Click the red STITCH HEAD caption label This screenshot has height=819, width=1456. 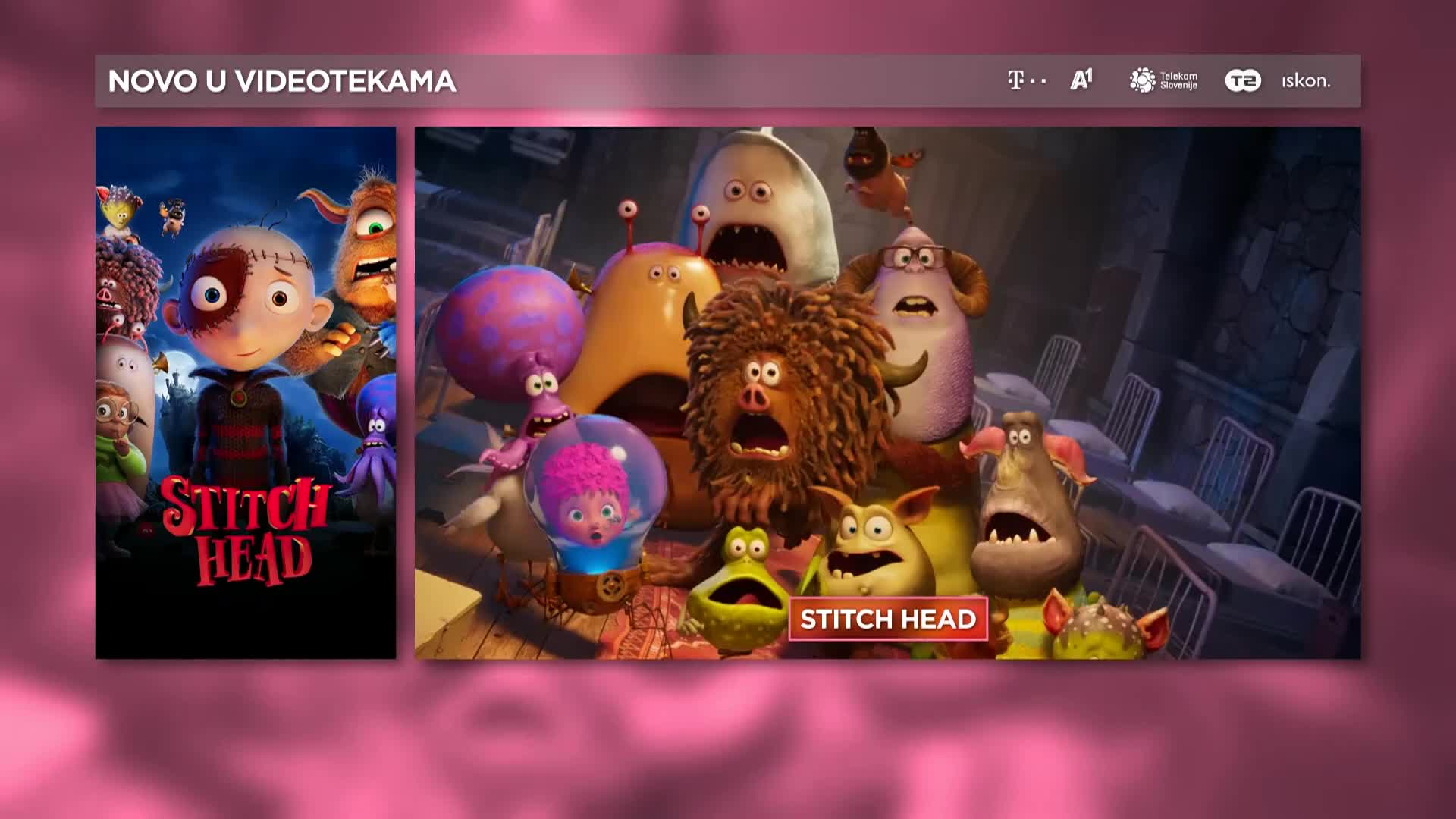pos(888,620)
